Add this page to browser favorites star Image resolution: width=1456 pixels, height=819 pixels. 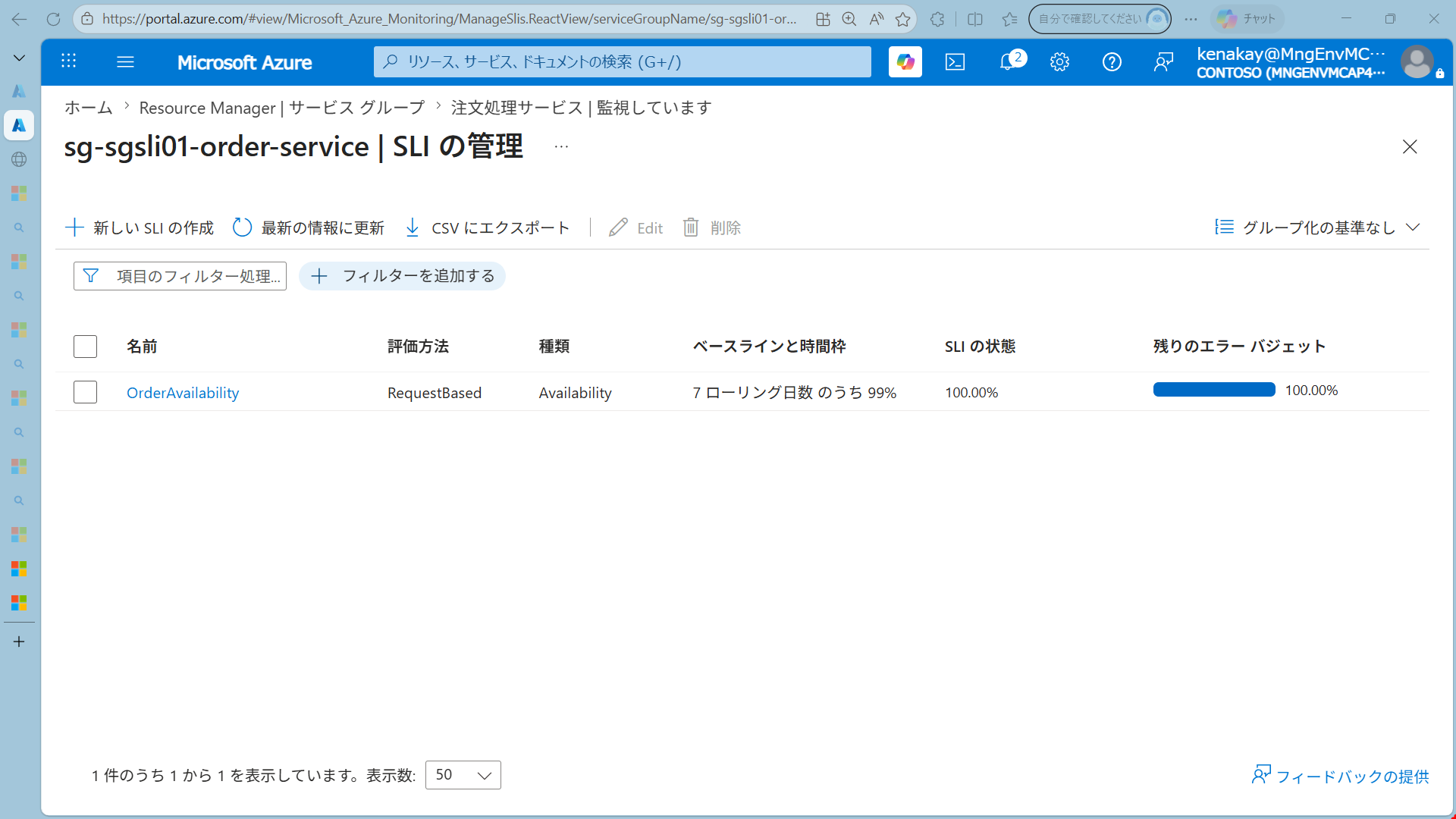click(902, 19)
